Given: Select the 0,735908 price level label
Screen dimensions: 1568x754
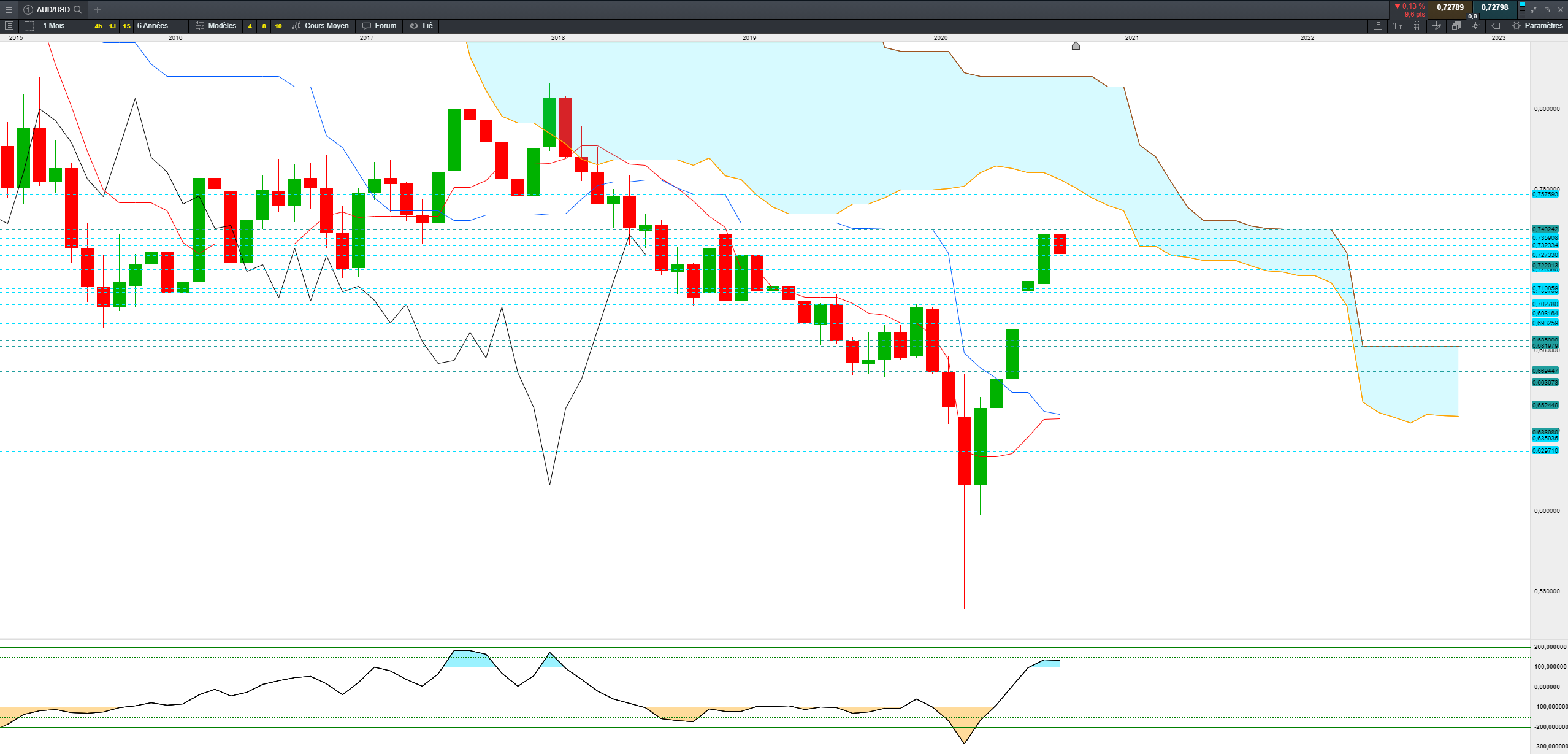Looking at the screenshot, I should click(x=1545, y=238).
